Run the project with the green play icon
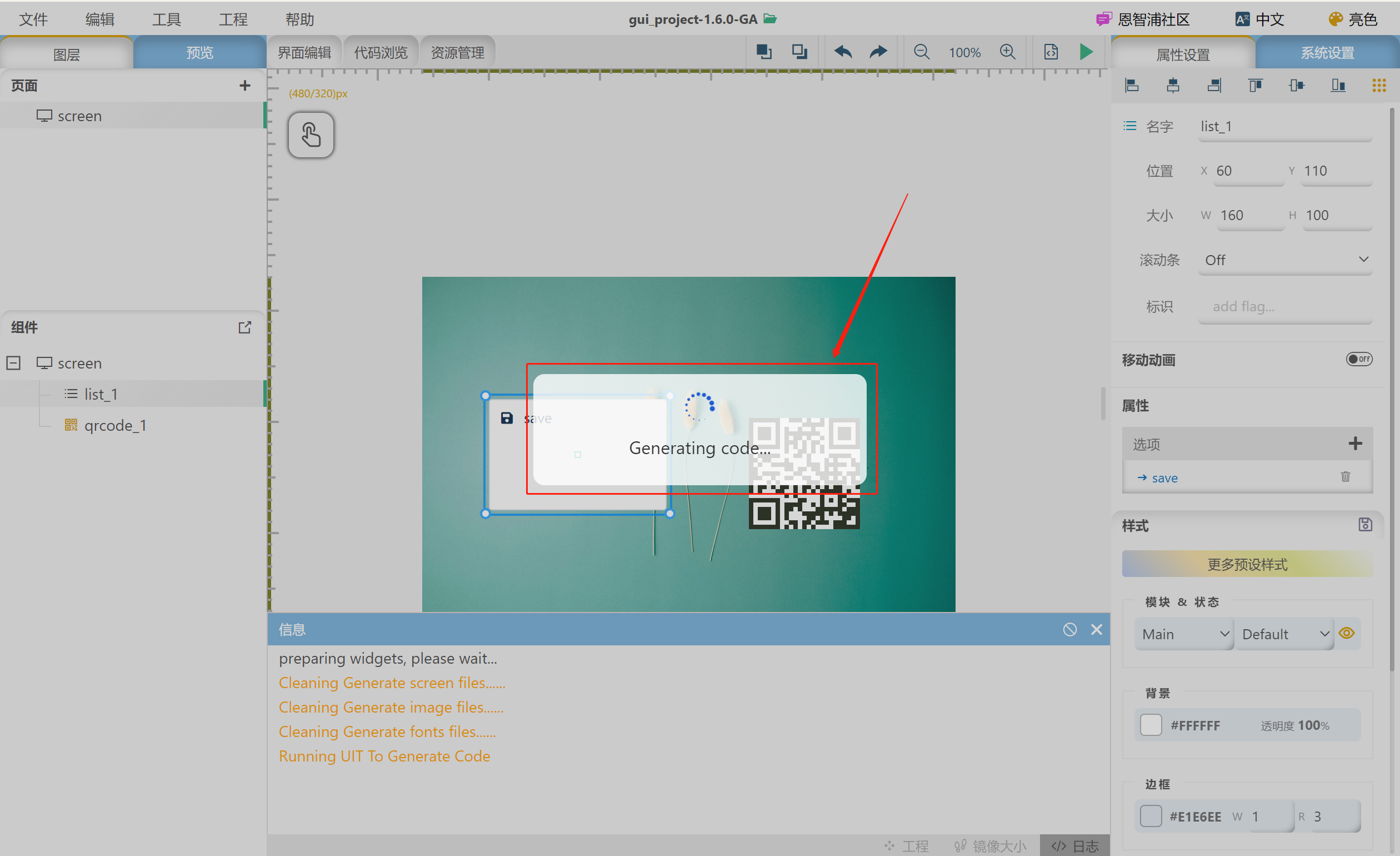The image size is (1400, 856). tap(1086, 52)
